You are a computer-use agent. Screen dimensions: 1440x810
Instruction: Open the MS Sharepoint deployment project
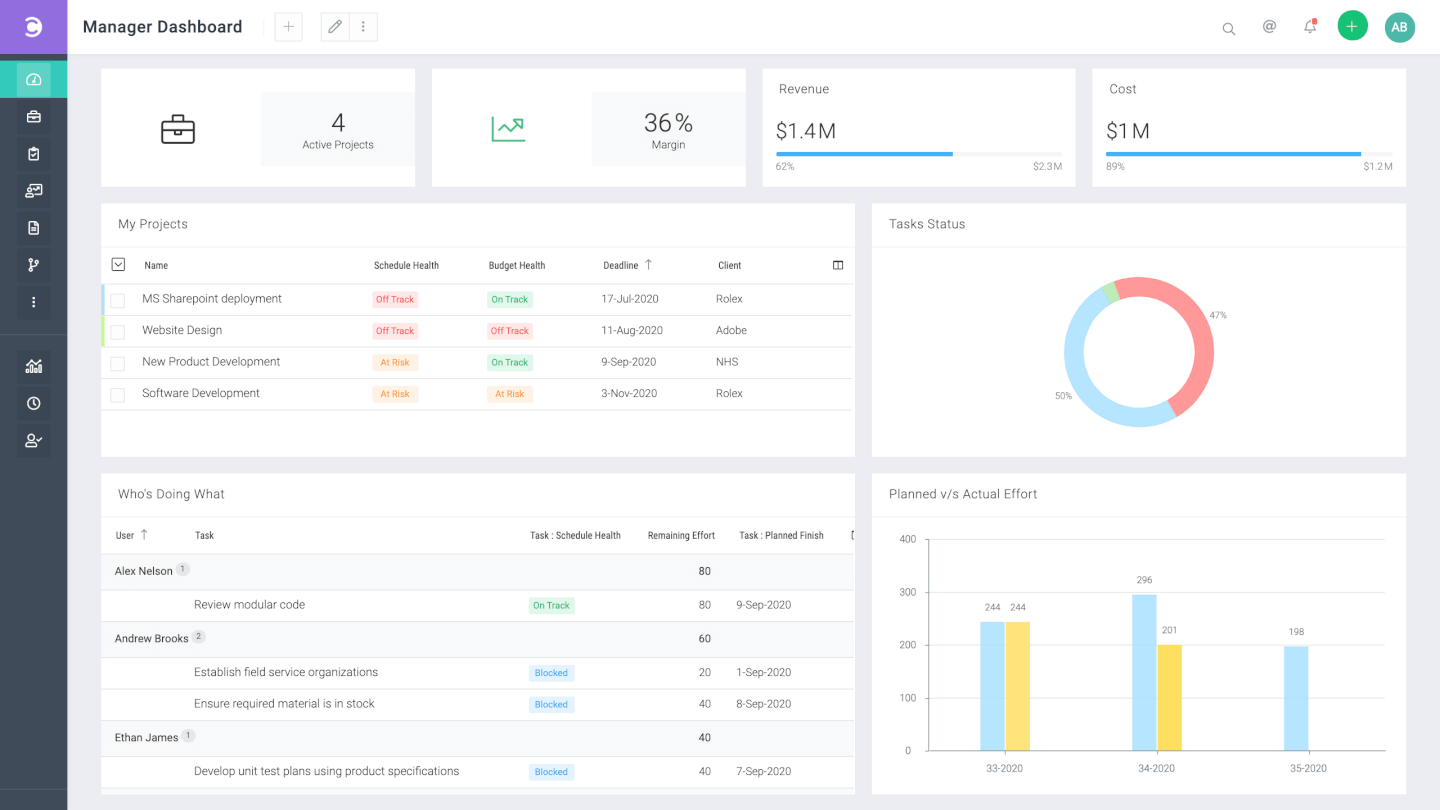(x=212, y=299)
